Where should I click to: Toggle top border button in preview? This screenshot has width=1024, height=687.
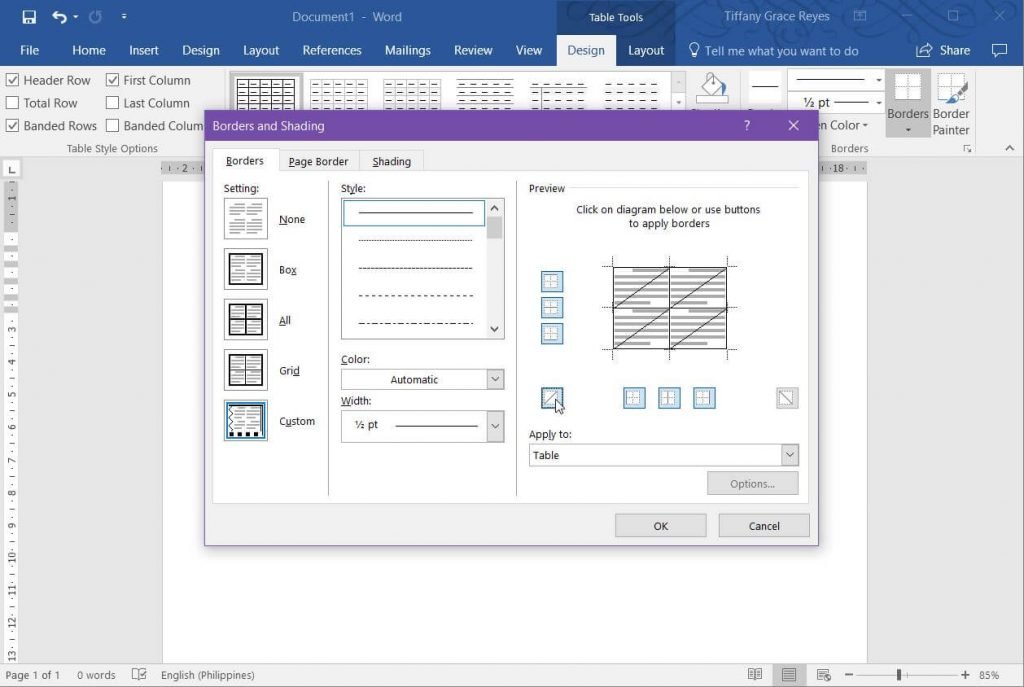click(552, 282)
